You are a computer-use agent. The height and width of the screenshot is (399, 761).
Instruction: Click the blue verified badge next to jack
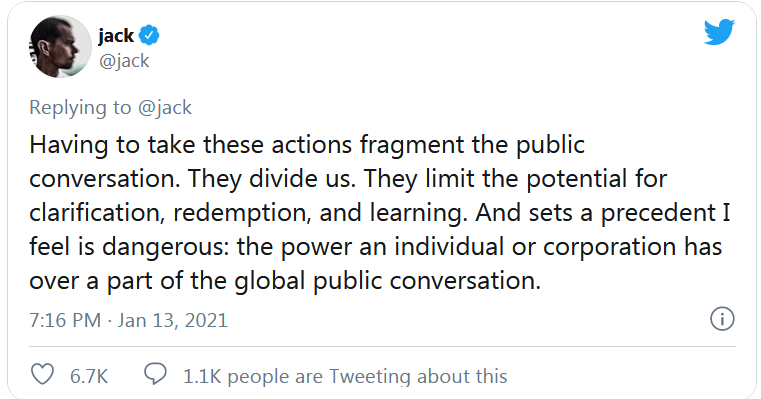point(149,35)
